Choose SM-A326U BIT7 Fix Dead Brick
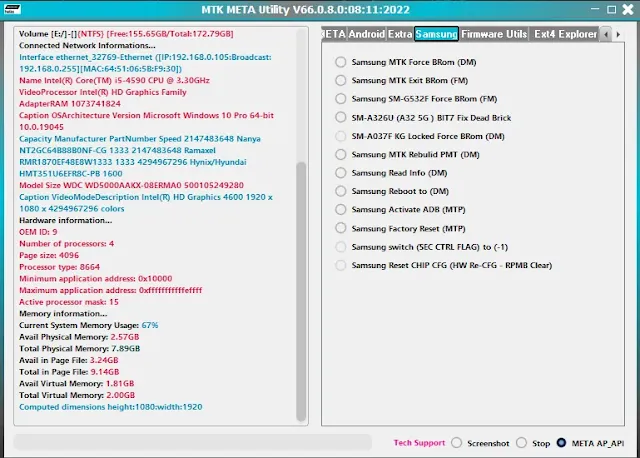The height and width of the screenshot is (458, 640). tap(340, 118)
